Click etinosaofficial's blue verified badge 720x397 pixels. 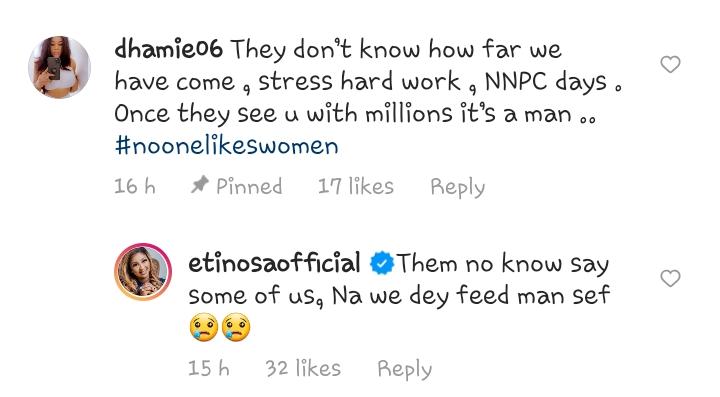pyautogui.click(x=382, y=263)
